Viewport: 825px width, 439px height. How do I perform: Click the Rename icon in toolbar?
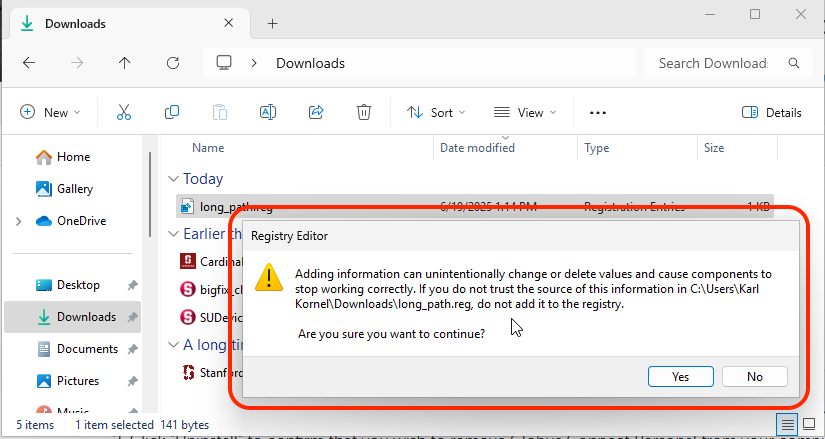coord(268,113)
